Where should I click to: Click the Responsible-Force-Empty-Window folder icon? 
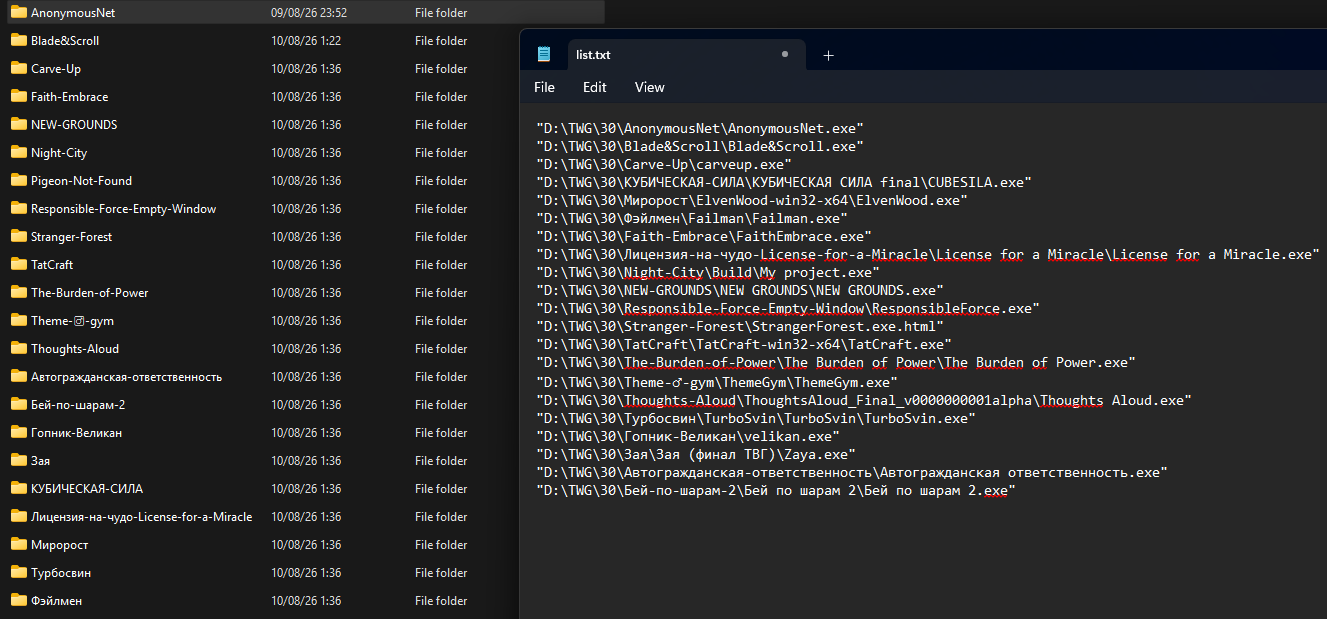coord(18,209)
